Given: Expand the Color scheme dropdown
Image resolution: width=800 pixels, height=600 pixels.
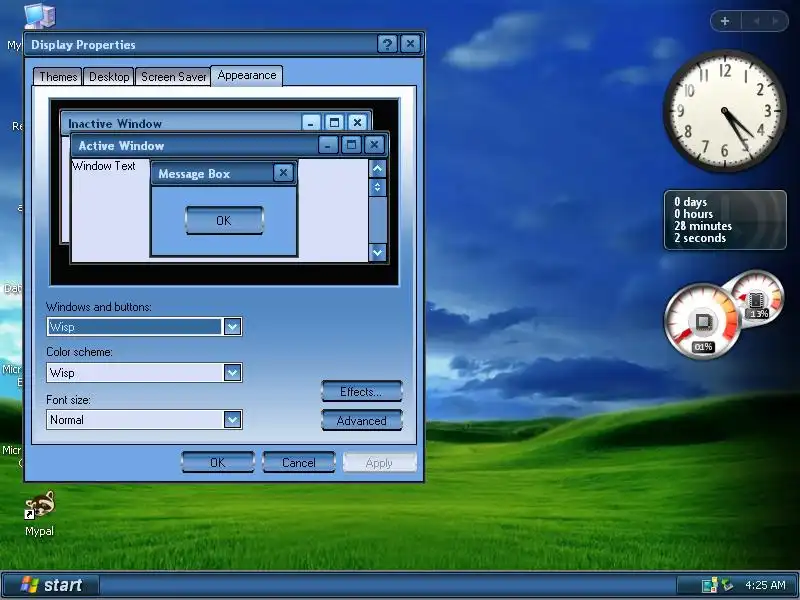Looking at the screenshot, I should [x=232, y=372].
